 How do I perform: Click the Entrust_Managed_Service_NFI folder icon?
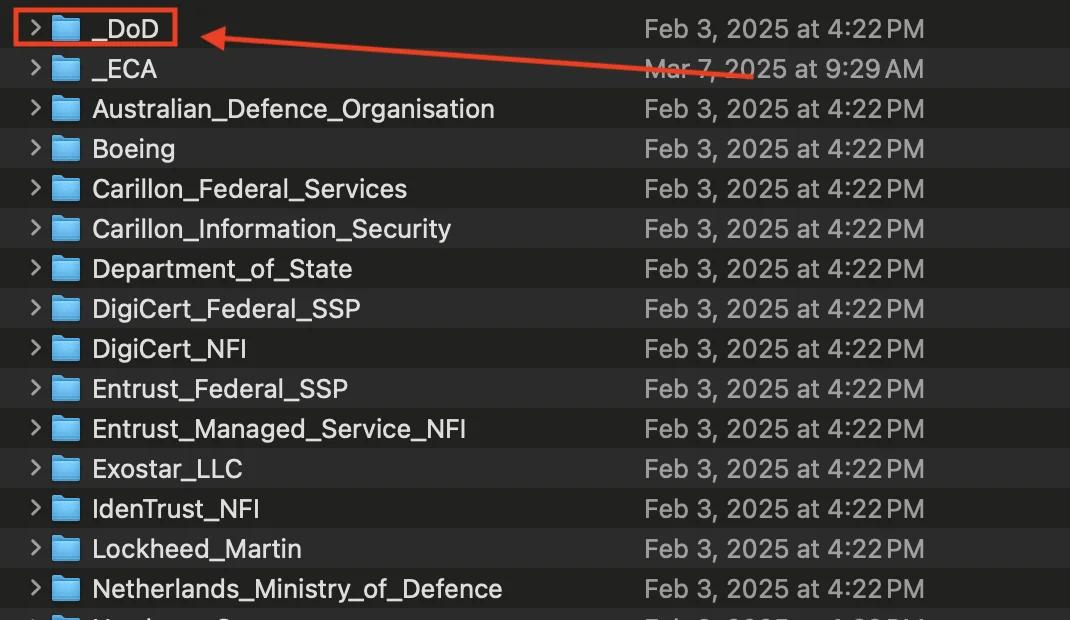click(66, 428)
